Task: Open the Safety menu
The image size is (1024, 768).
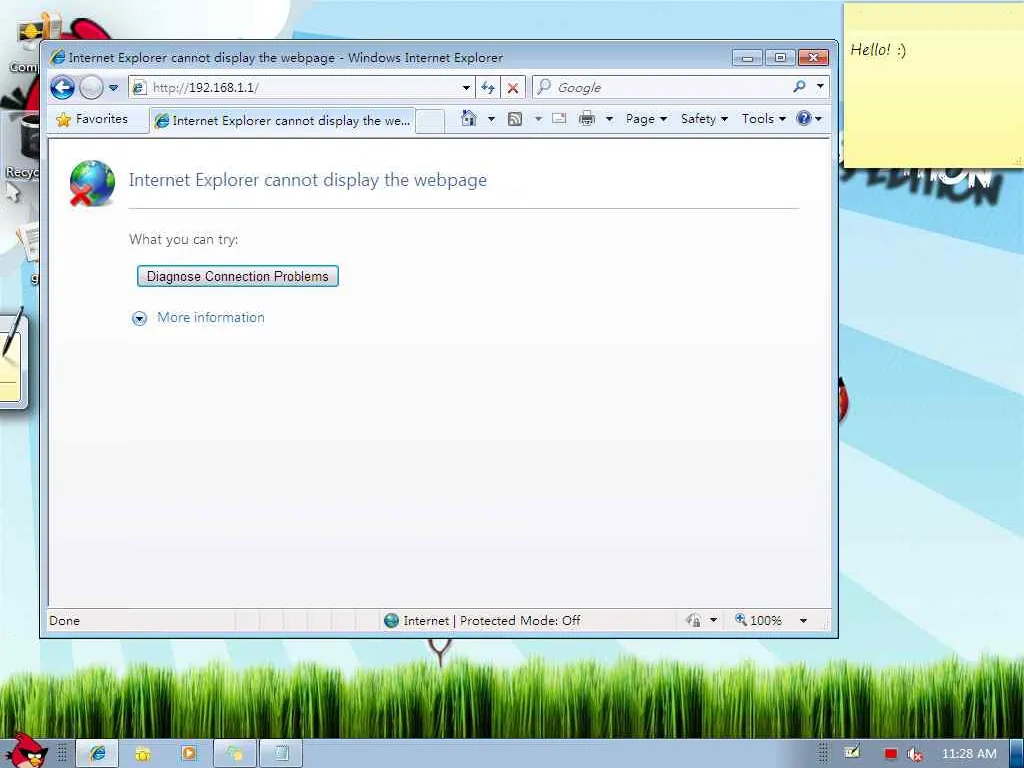Action: click(704, 119)
